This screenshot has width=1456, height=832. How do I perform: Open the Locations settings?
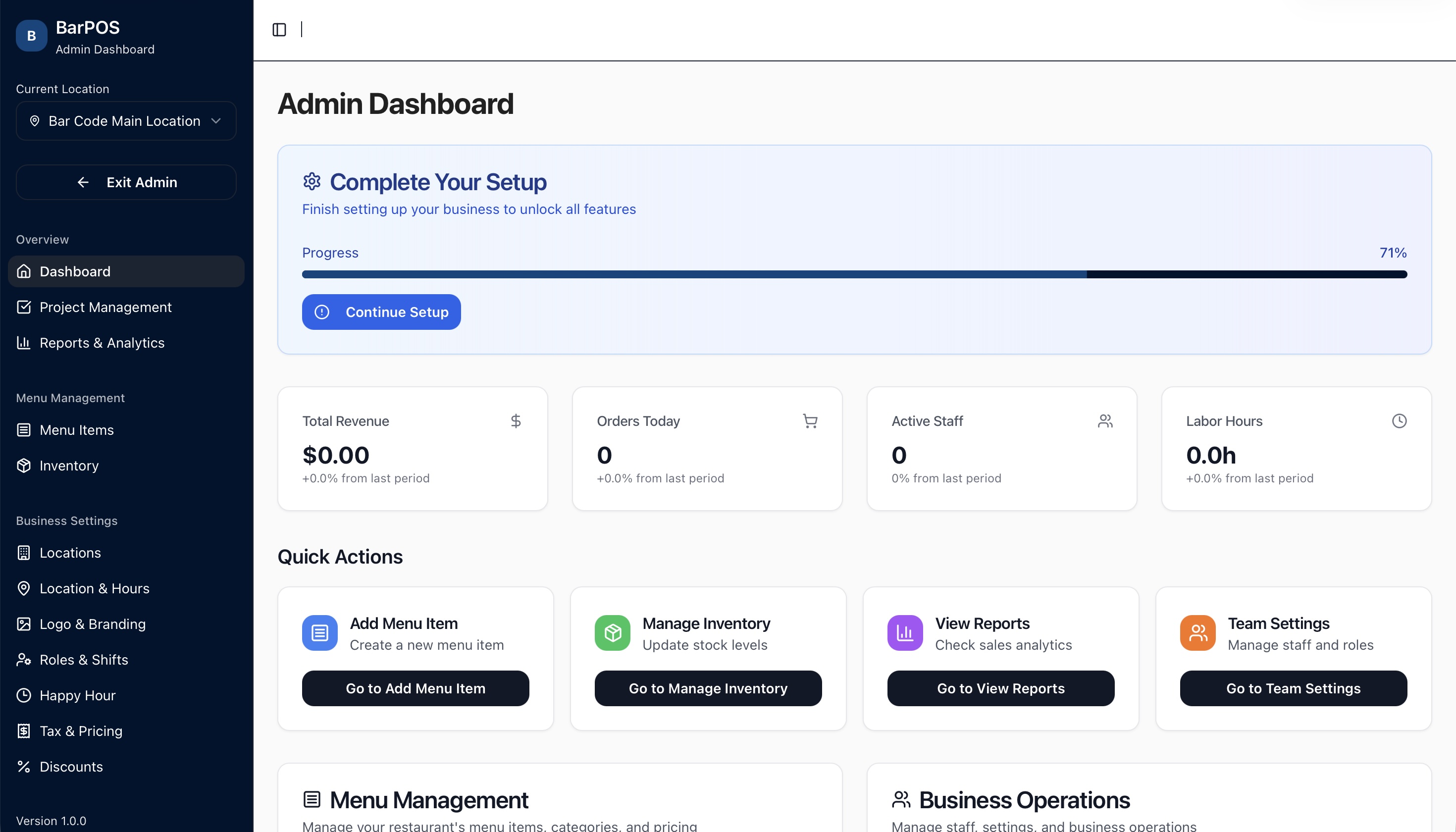click(126, 553)
